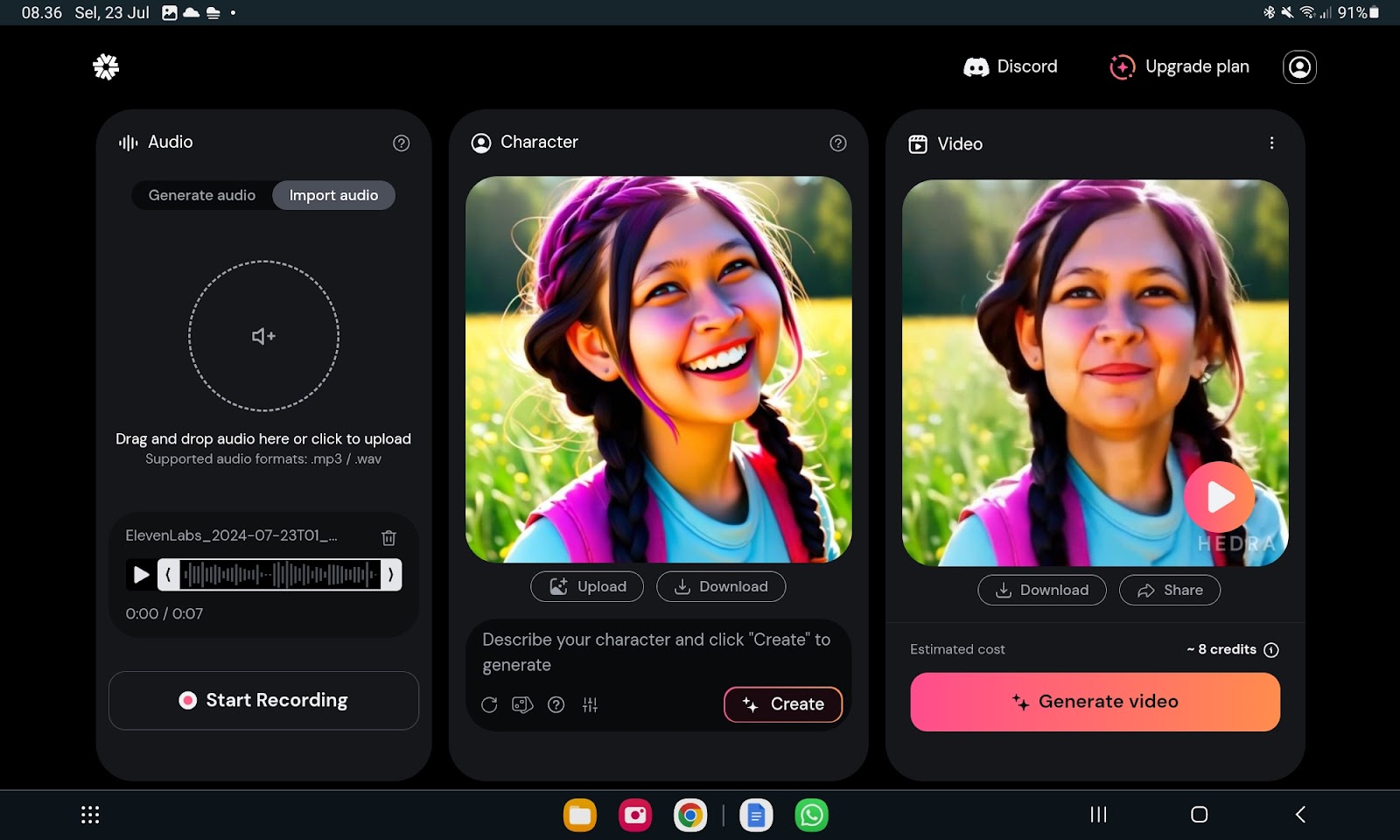The width and height of the screenshot is (1400, 840).
Task: Switch to the Generate audio tab
Action: (202, 195)
